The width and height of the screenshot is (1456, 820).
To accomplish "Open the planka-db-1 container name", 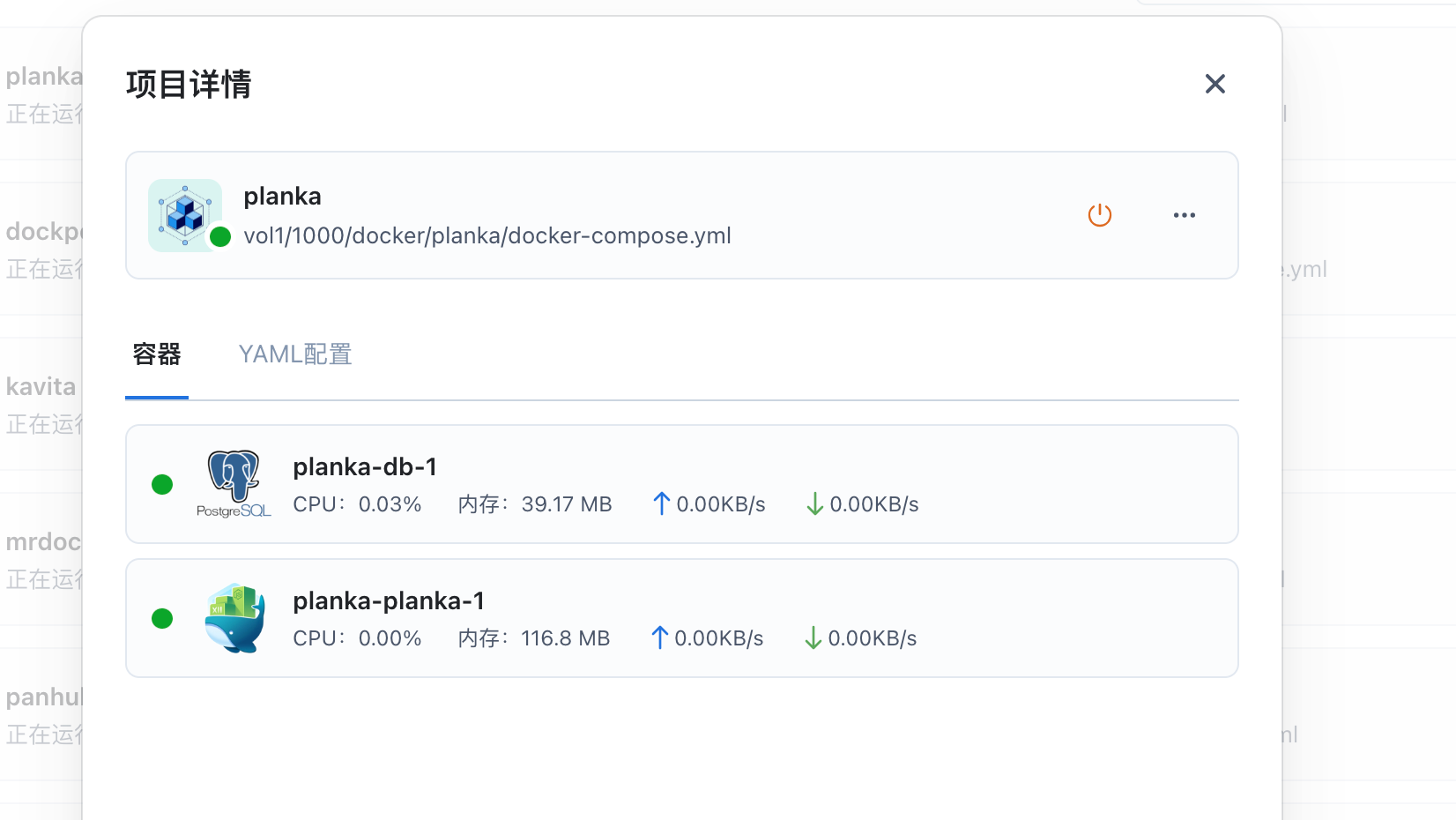I will [365, 466].
